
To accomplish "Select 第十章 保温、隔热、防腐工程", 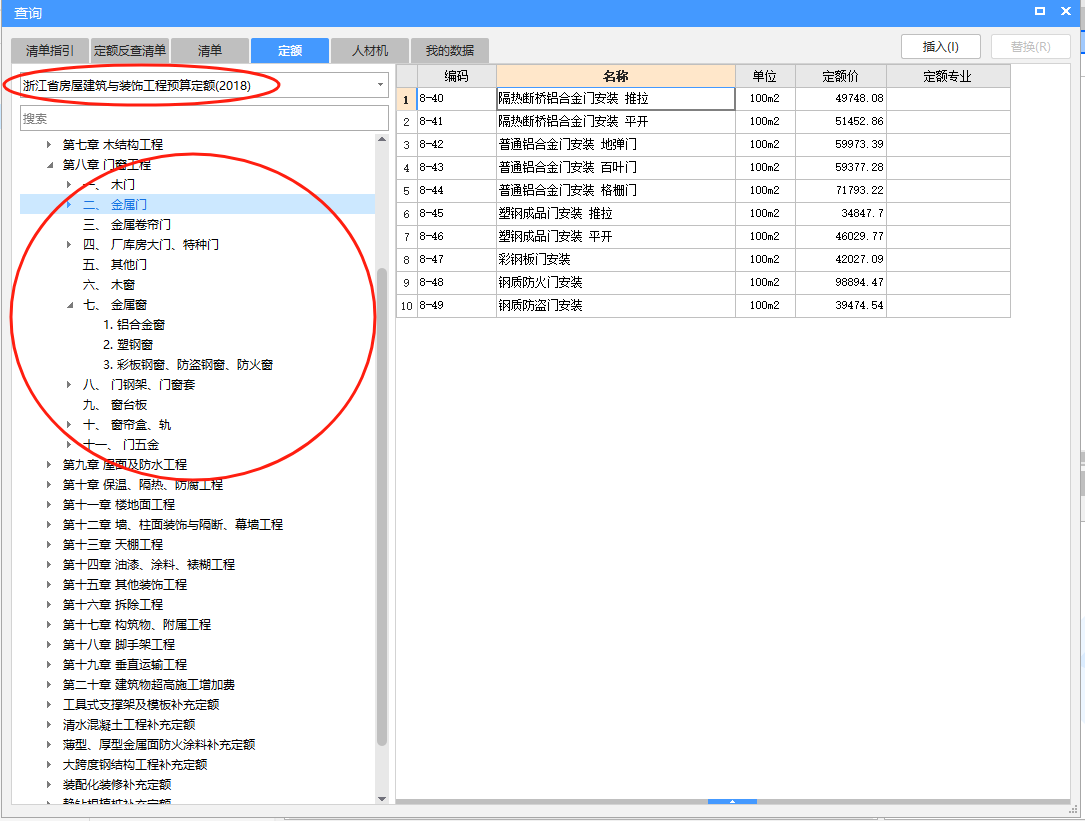I will point(143,485).
